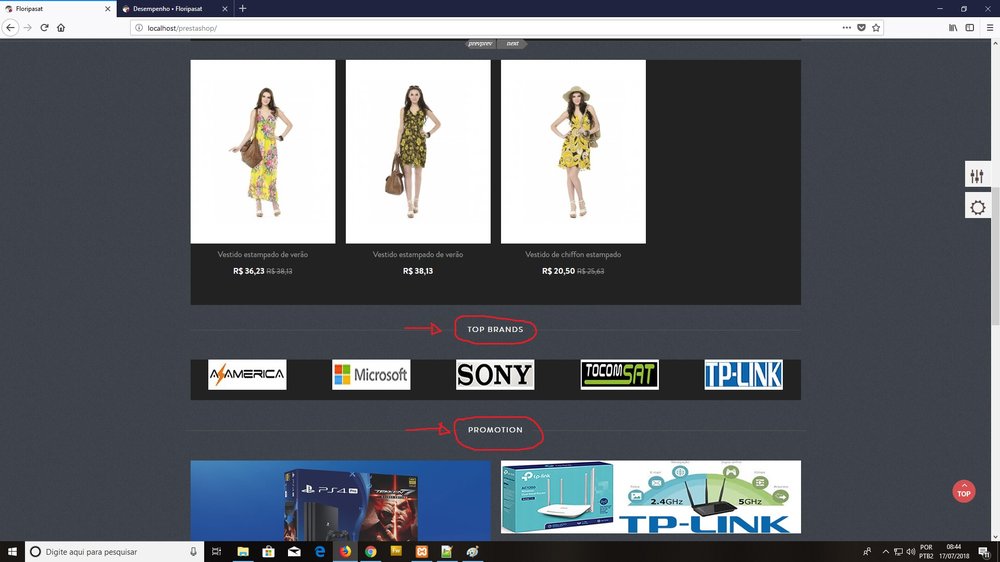Open short dark floral dress product image
The image size is (1000, 562).
click(418, 152)
